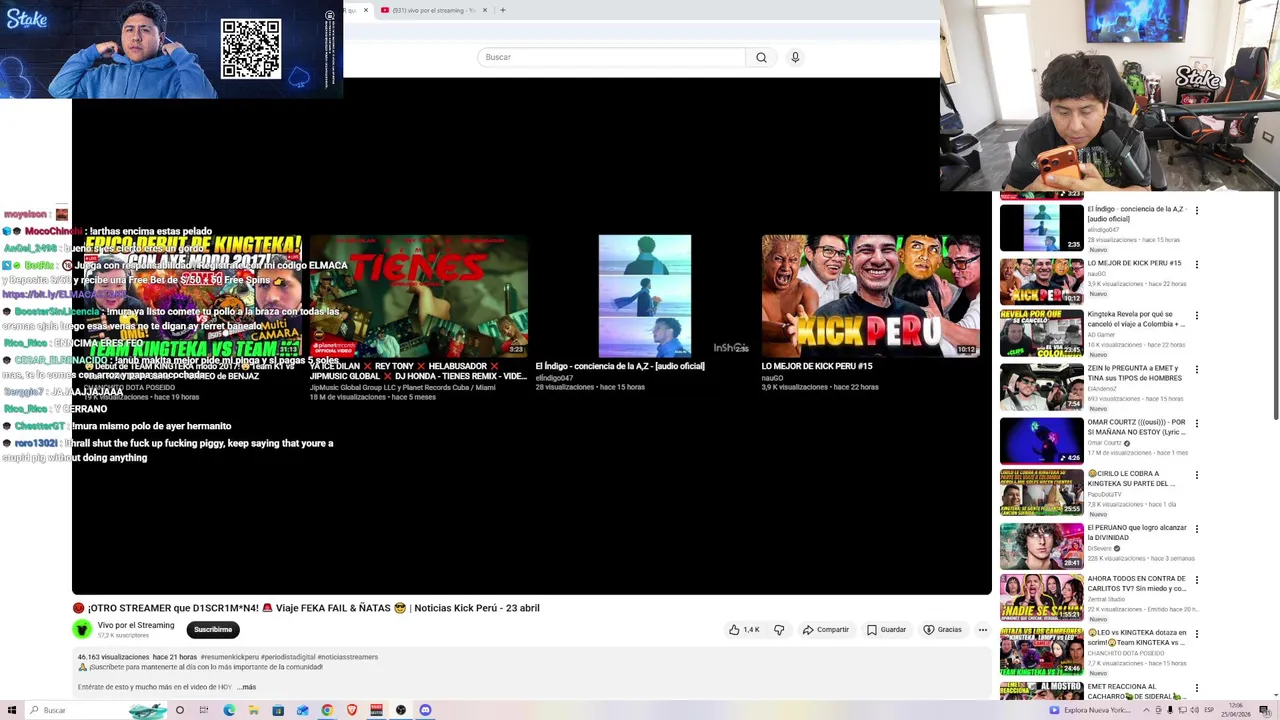Open AHORA TODOS EN CONTRA DE CARLITOS TV thumbnail

pos(1041,598)
